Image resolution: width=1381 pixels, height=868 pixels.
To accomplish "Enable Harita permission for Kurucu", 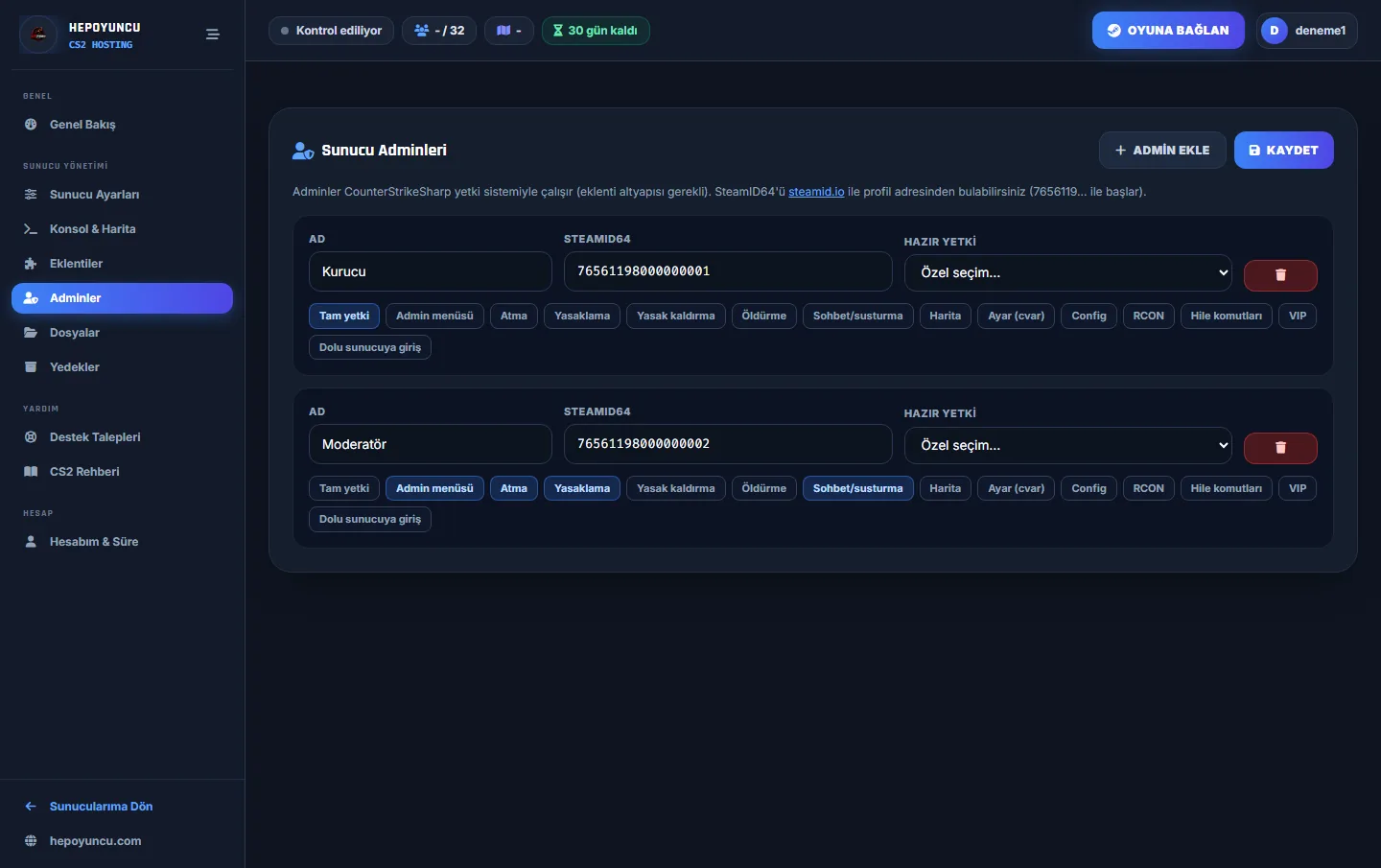I will coord(946,317).
